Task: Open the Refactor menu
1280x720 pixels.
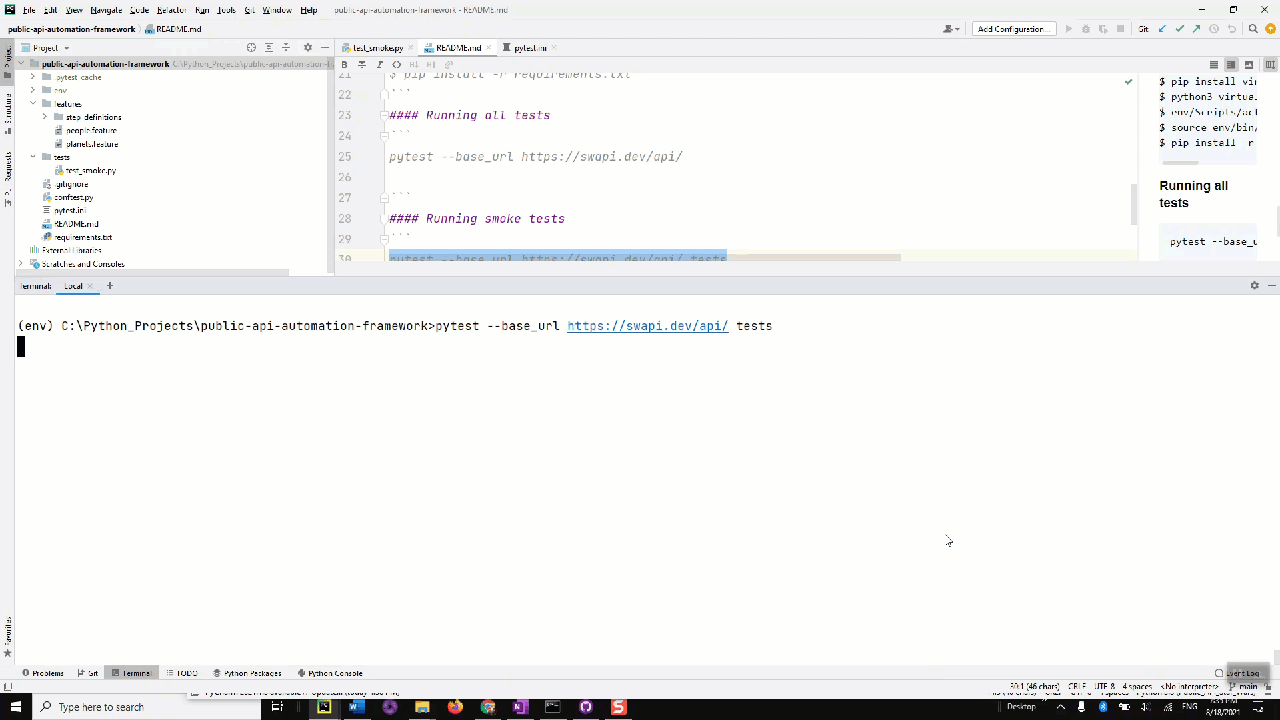Action: point(171,10)
